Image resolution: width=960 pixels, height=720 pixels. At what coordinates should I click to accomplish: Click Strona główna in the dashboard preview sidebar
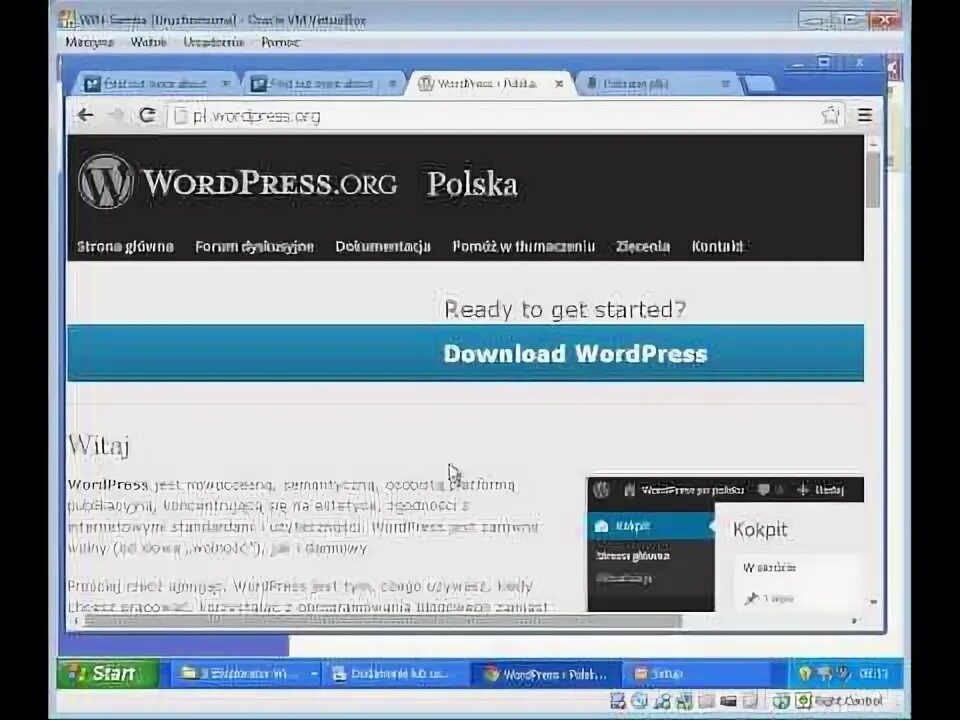click(633, 556)
